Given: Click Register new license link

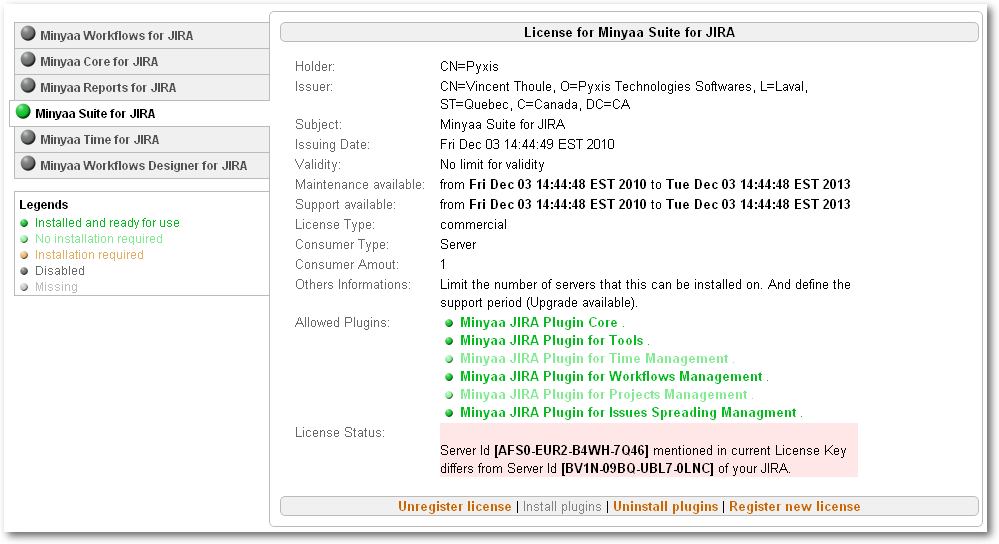Looking at the screenshot, I should pyautogui.click(x=794, y=506).
